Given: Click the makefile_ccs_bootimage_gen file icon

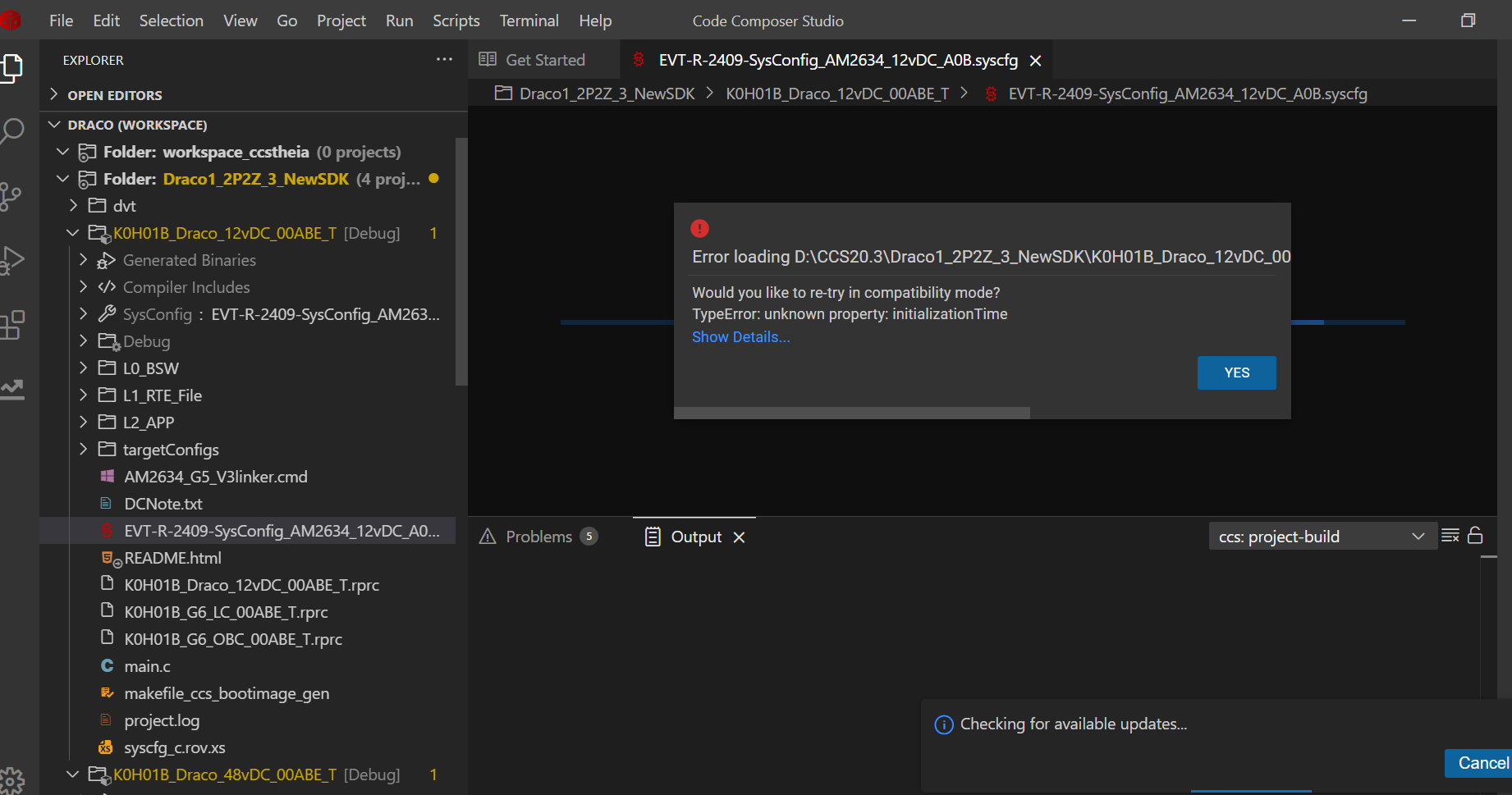Looking at the screenshot, I should pos(107,693).
